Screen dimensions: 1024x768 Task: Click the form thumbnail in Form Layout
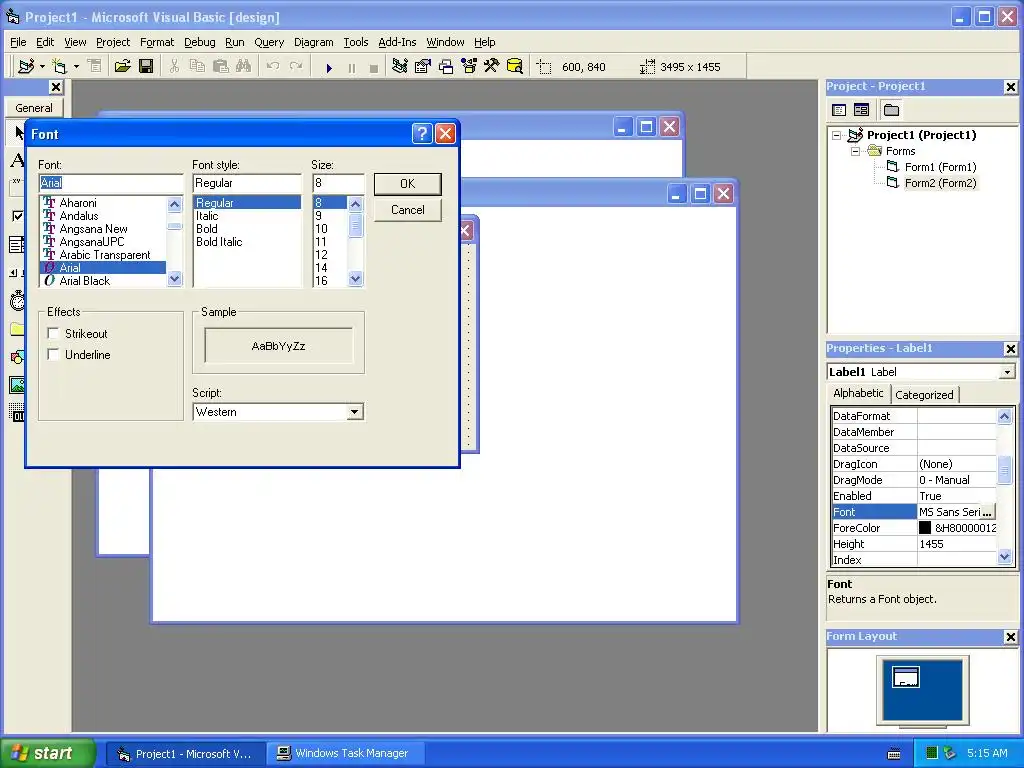[x=906, y=677]
